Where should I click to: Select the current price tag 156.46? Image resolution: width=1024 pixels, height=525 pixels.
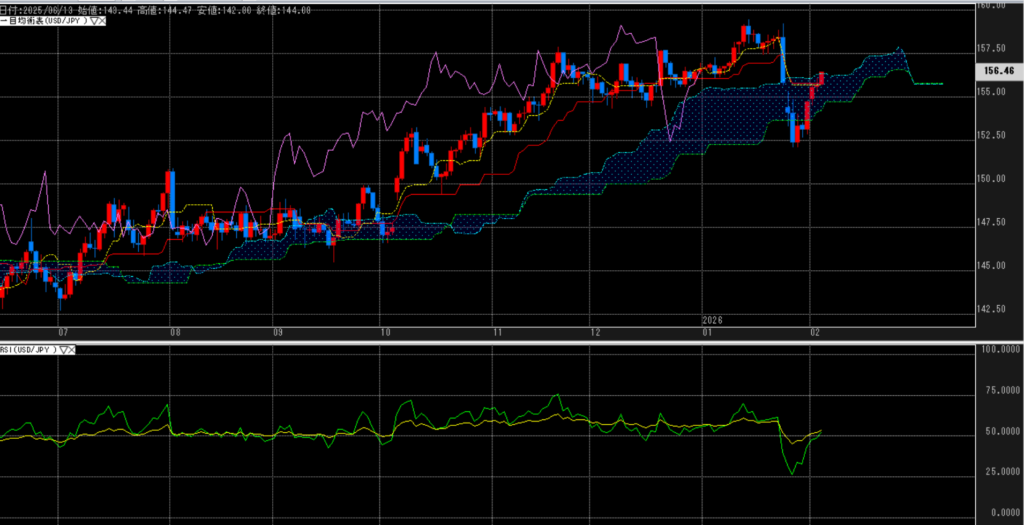pyautogui.click(x=998, y=71)
